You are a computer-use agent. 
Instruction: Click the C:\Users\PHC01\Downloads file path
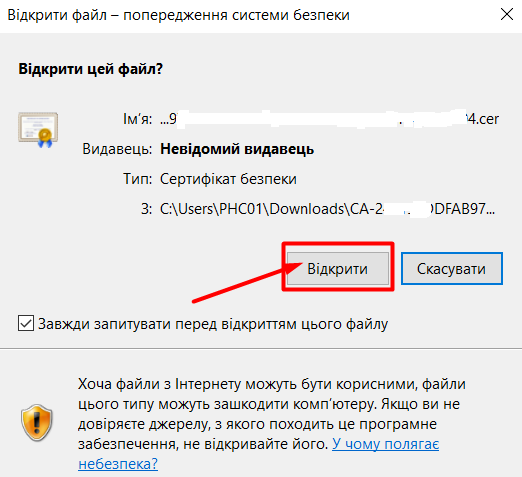click(x=328, y=209)
